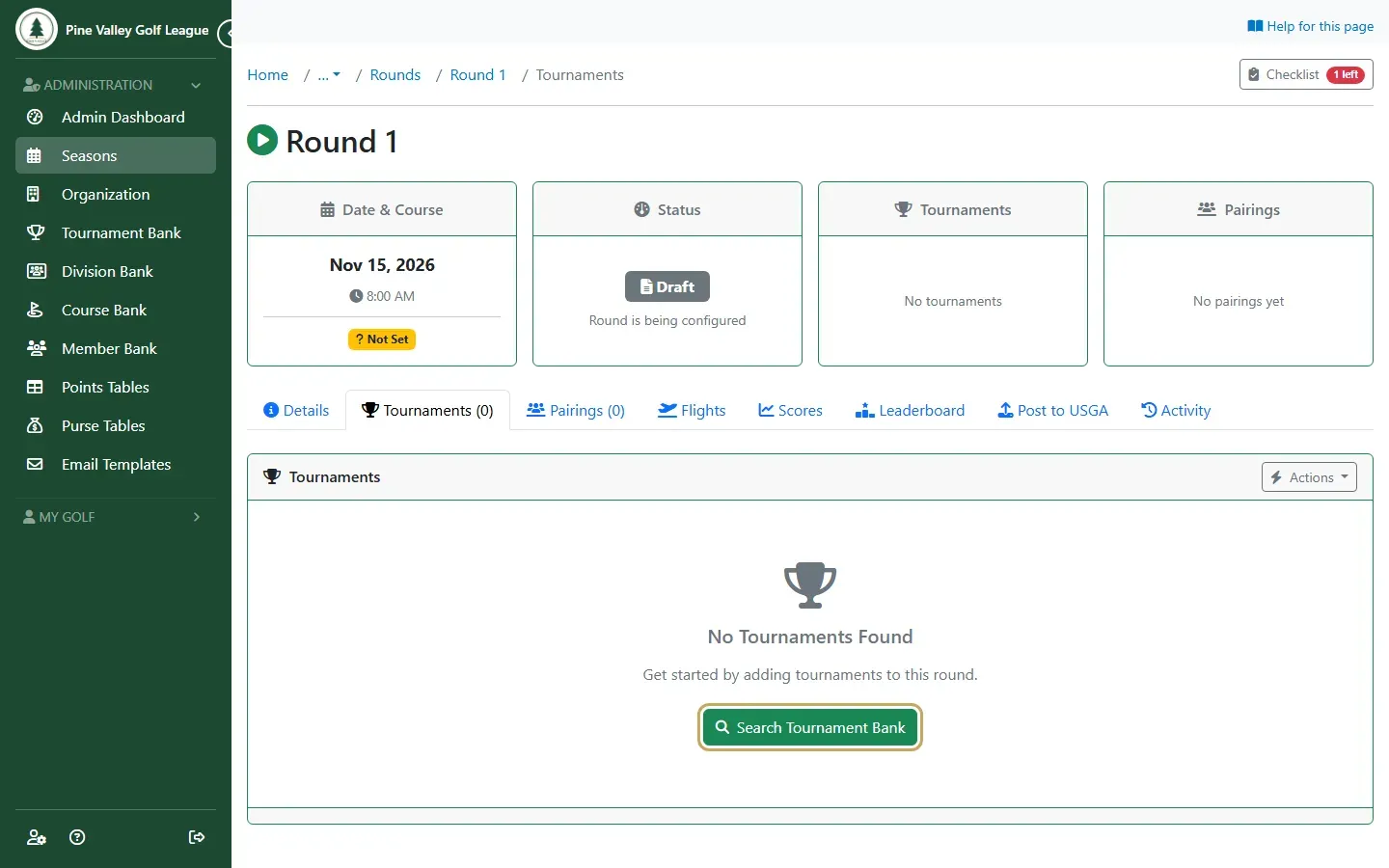Screen dimensions: 1389x868
Task: Open the Post to USGA tab
Action: [x=1052, y=410]
